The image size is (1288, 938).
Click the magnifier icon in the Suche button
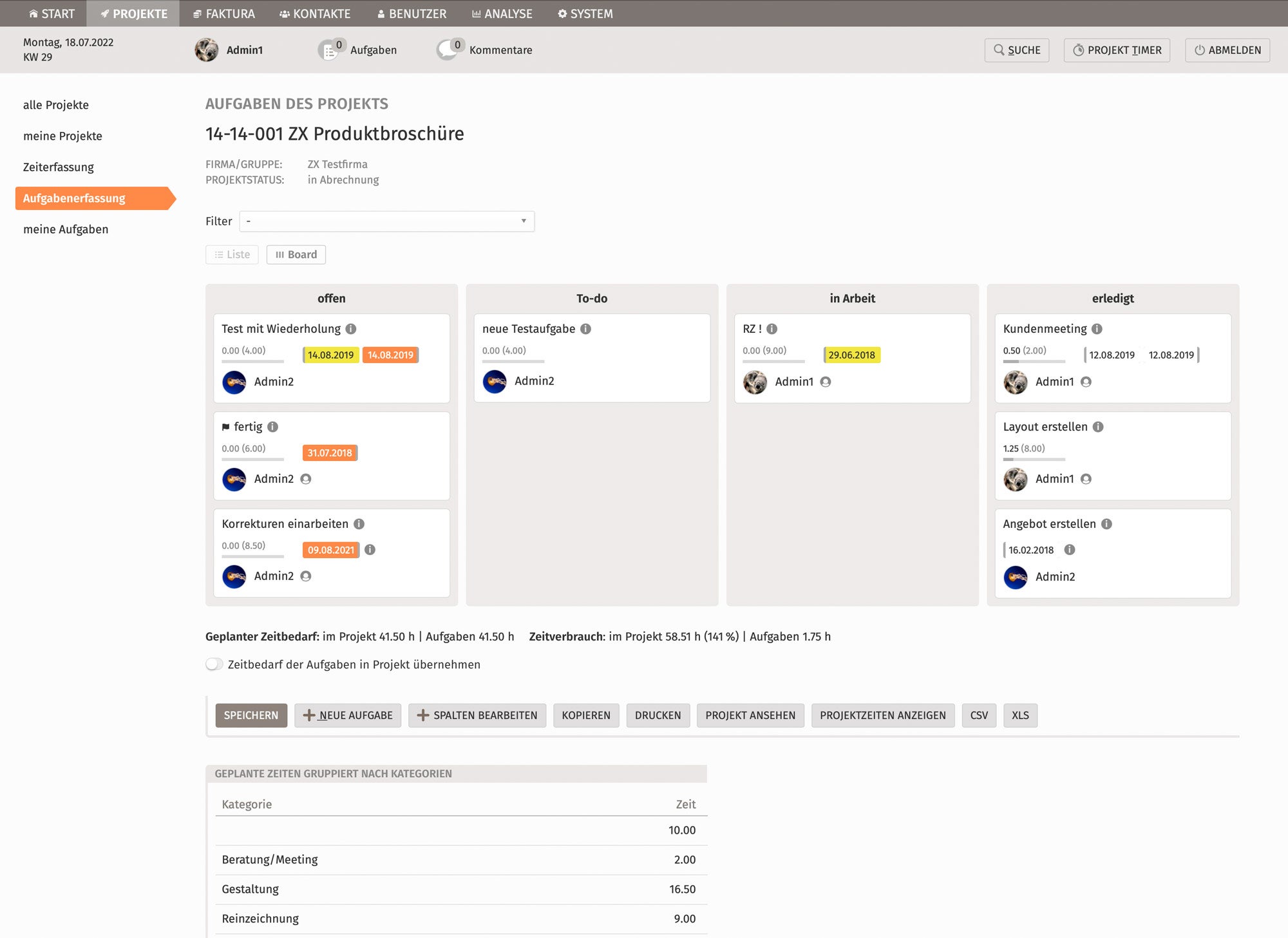click(x=999, y=50)
